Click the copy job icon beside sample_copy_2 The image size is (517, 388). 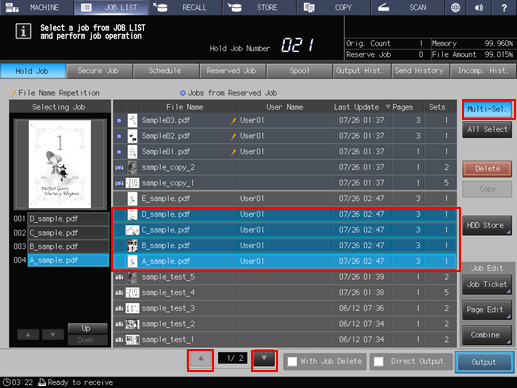point(119,167)
